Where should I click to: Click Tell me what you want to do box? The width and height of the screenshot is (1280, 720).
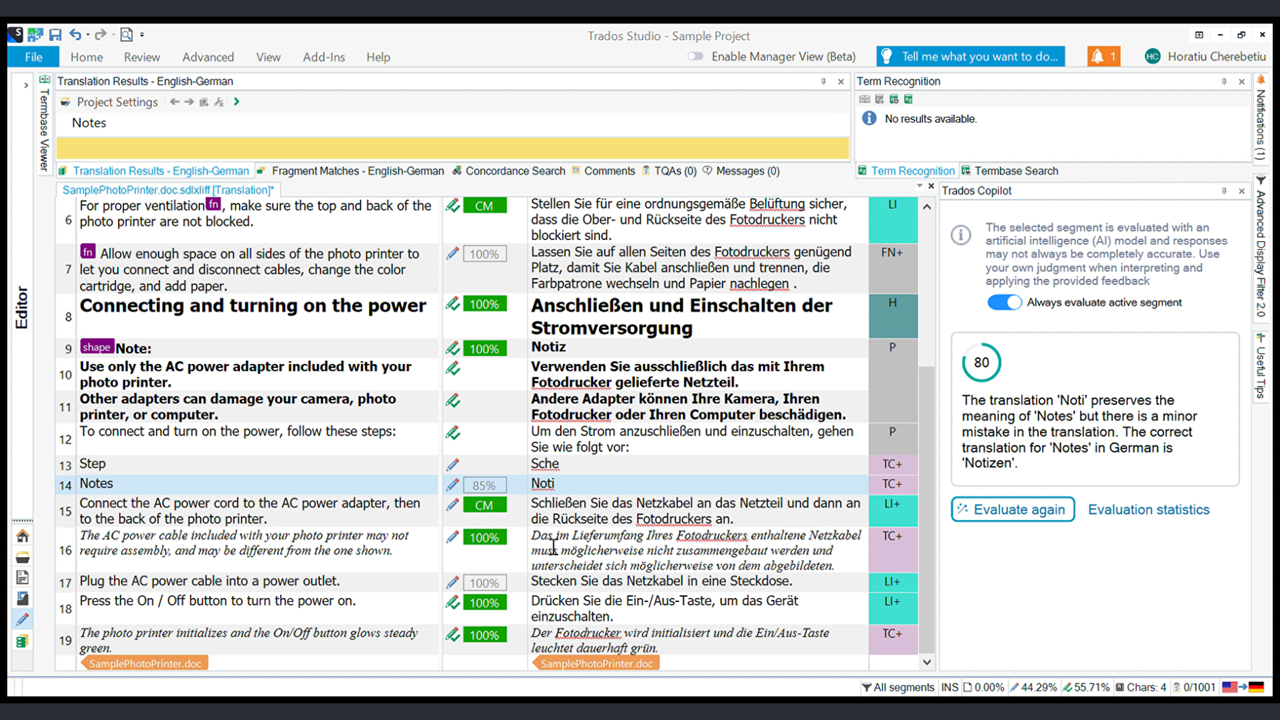tap(970, 56)
